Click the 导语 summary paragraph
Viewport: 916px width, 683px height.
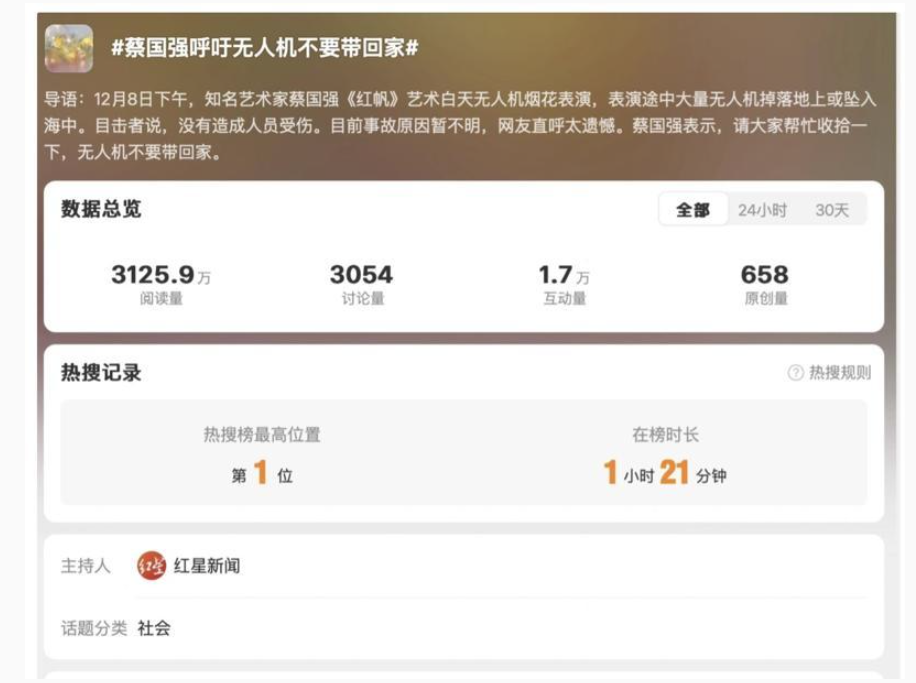pos(460,126)
